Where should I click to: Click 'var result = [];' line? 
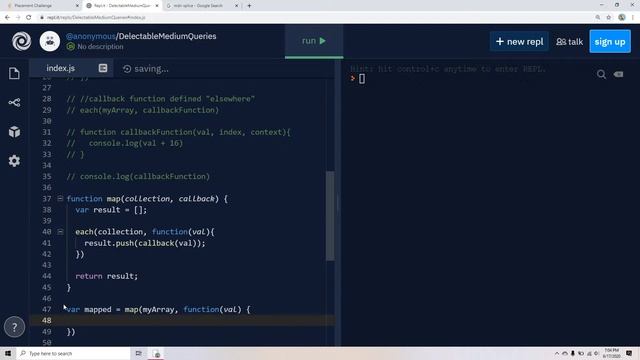[x=111, y=210]
